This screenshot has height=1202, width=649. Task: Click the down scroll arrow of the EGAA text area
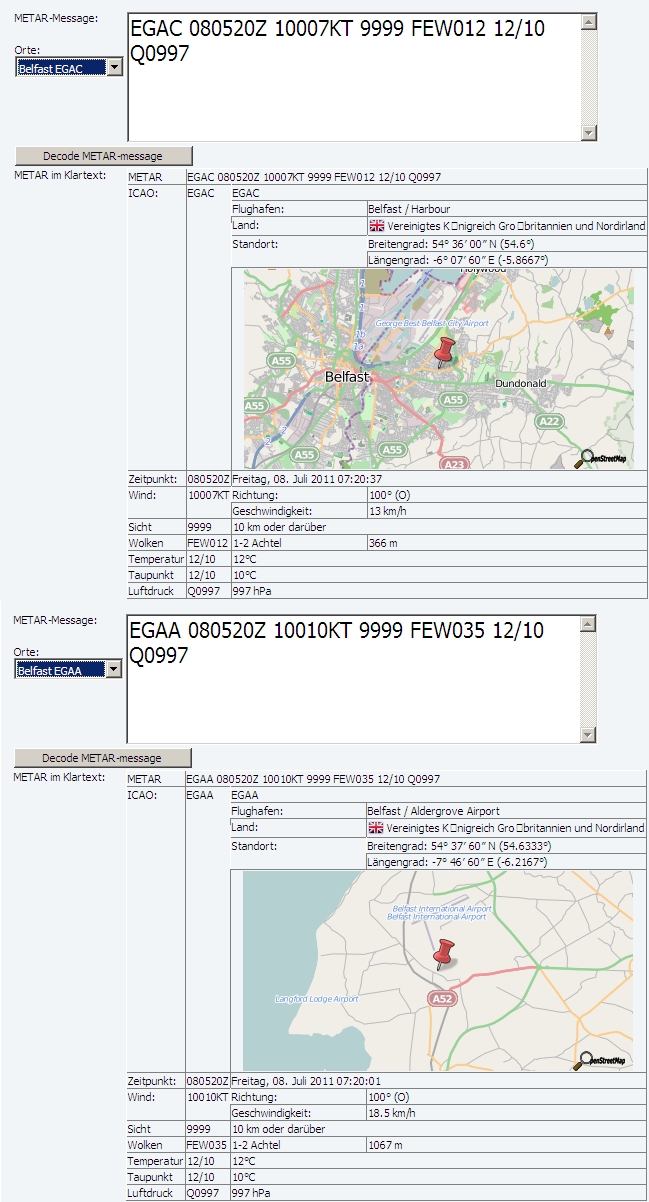(587, 734)
